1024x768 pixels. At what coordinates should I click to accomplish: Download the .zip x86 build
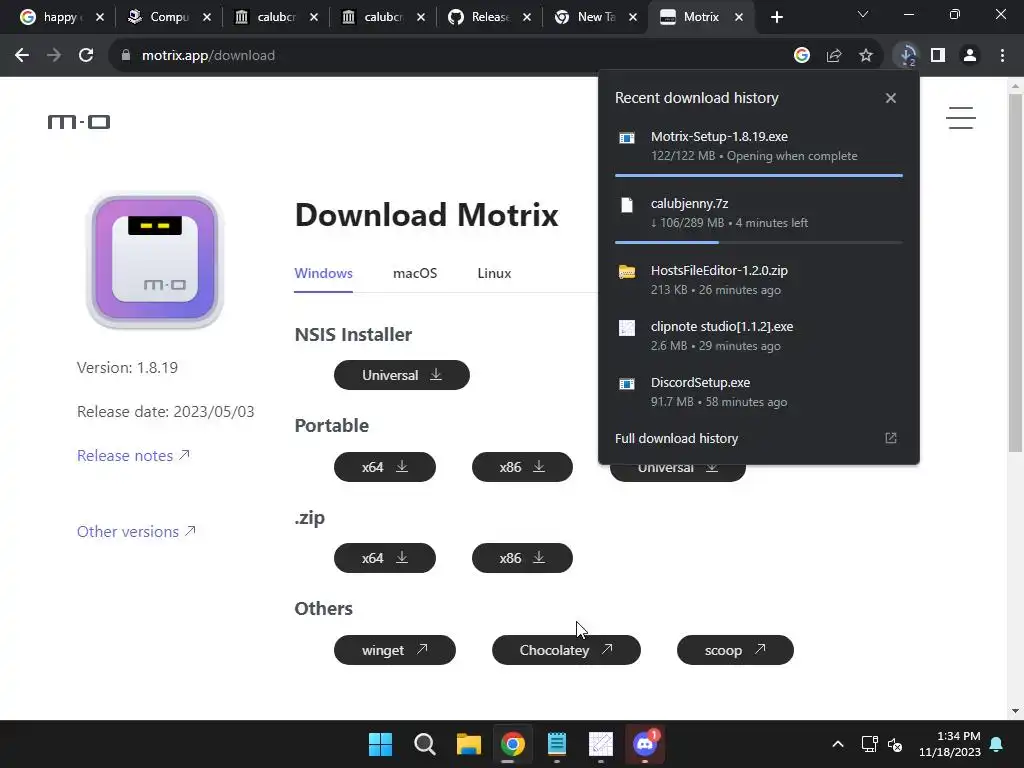coord(522,558)
